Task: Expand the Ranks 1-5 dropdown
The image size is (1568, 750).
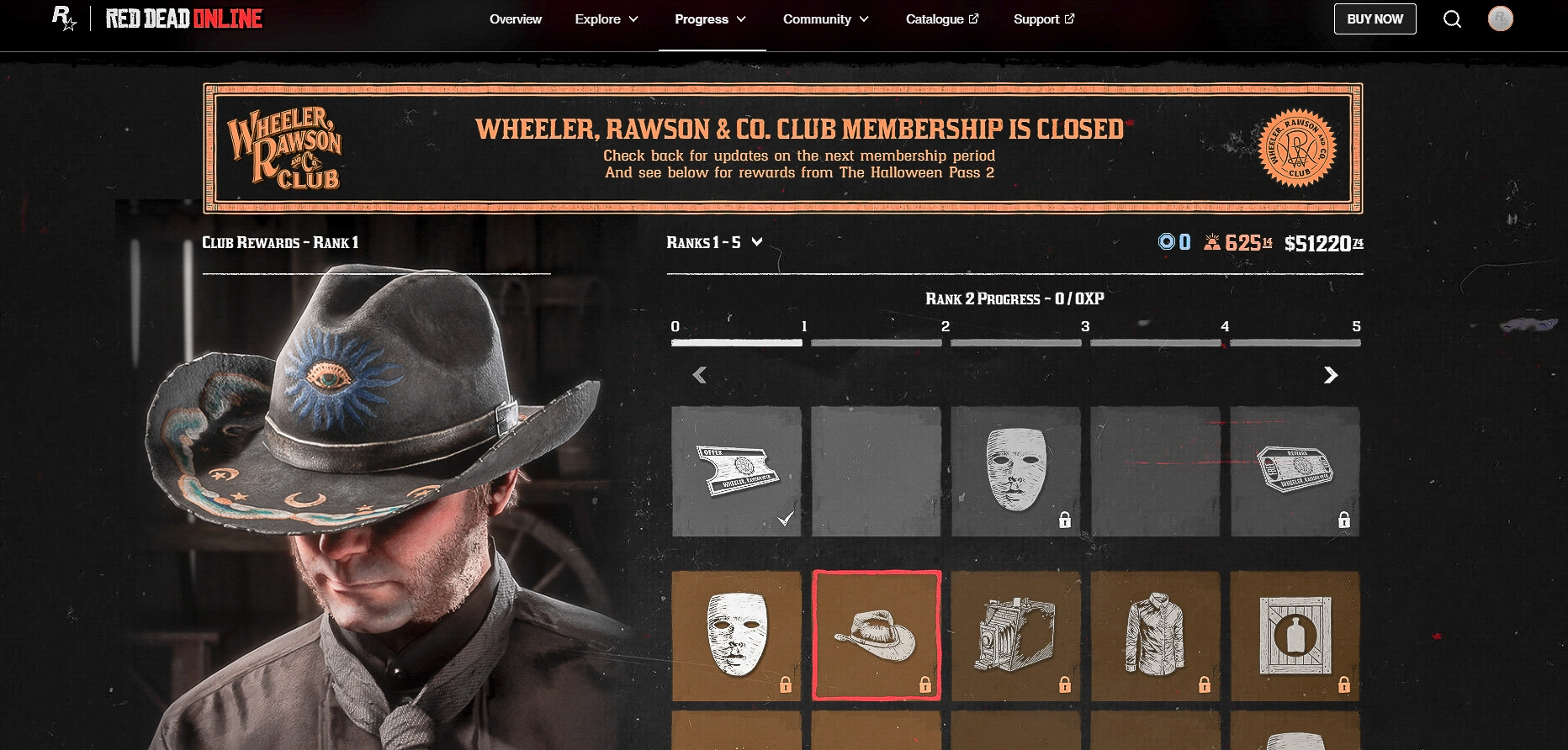Action: 714,242
